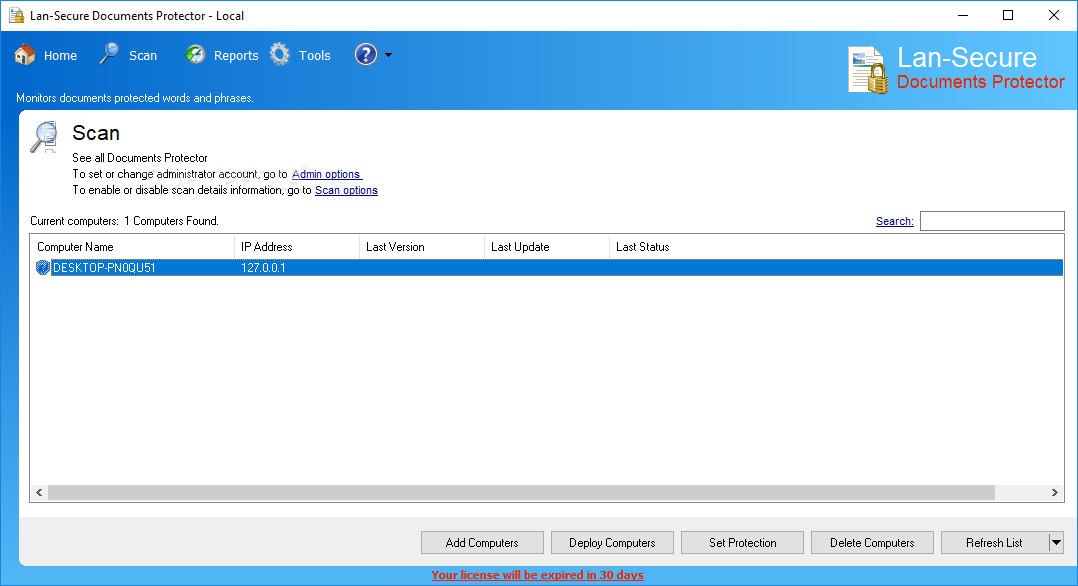
Task: Open the Refresh List dropdown arrow
Action: [x=1057, y=543]
